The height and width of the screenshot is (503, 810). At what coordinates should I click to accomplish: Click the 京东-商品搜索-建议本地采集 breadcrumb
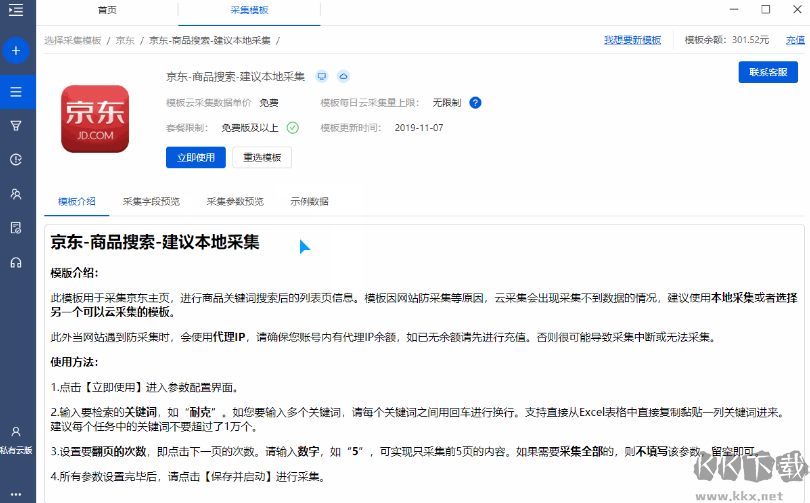point(210,40)
